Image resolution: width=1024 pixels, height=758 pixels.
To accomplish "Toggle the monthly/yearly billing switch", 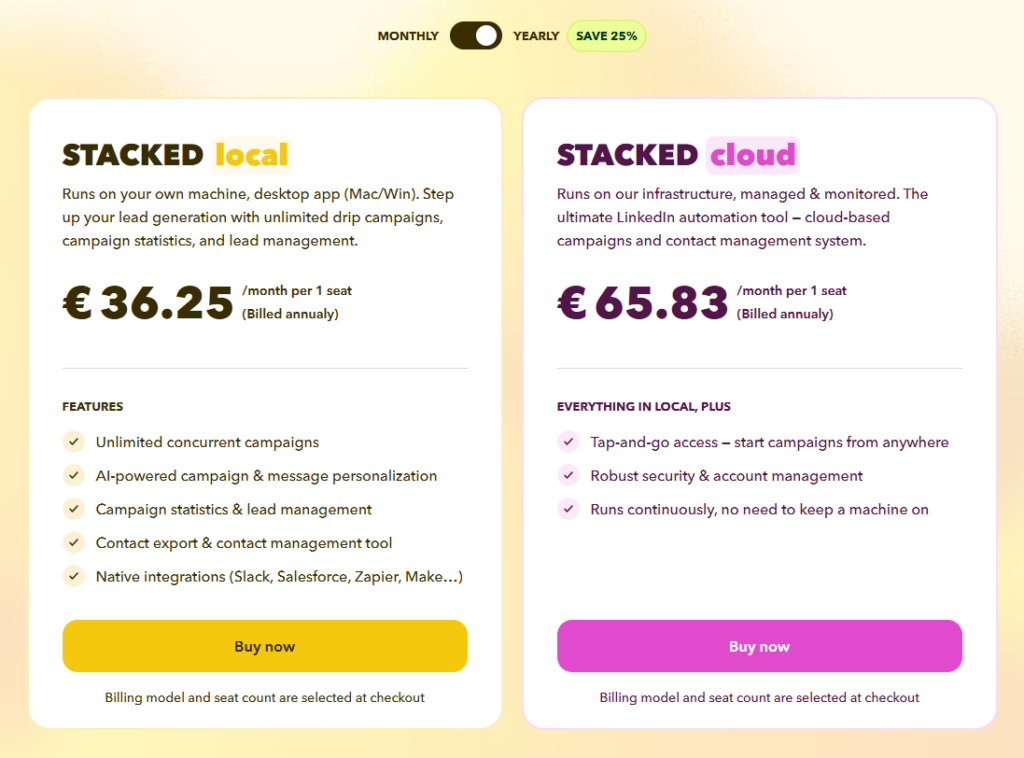I will pos(475,36).
